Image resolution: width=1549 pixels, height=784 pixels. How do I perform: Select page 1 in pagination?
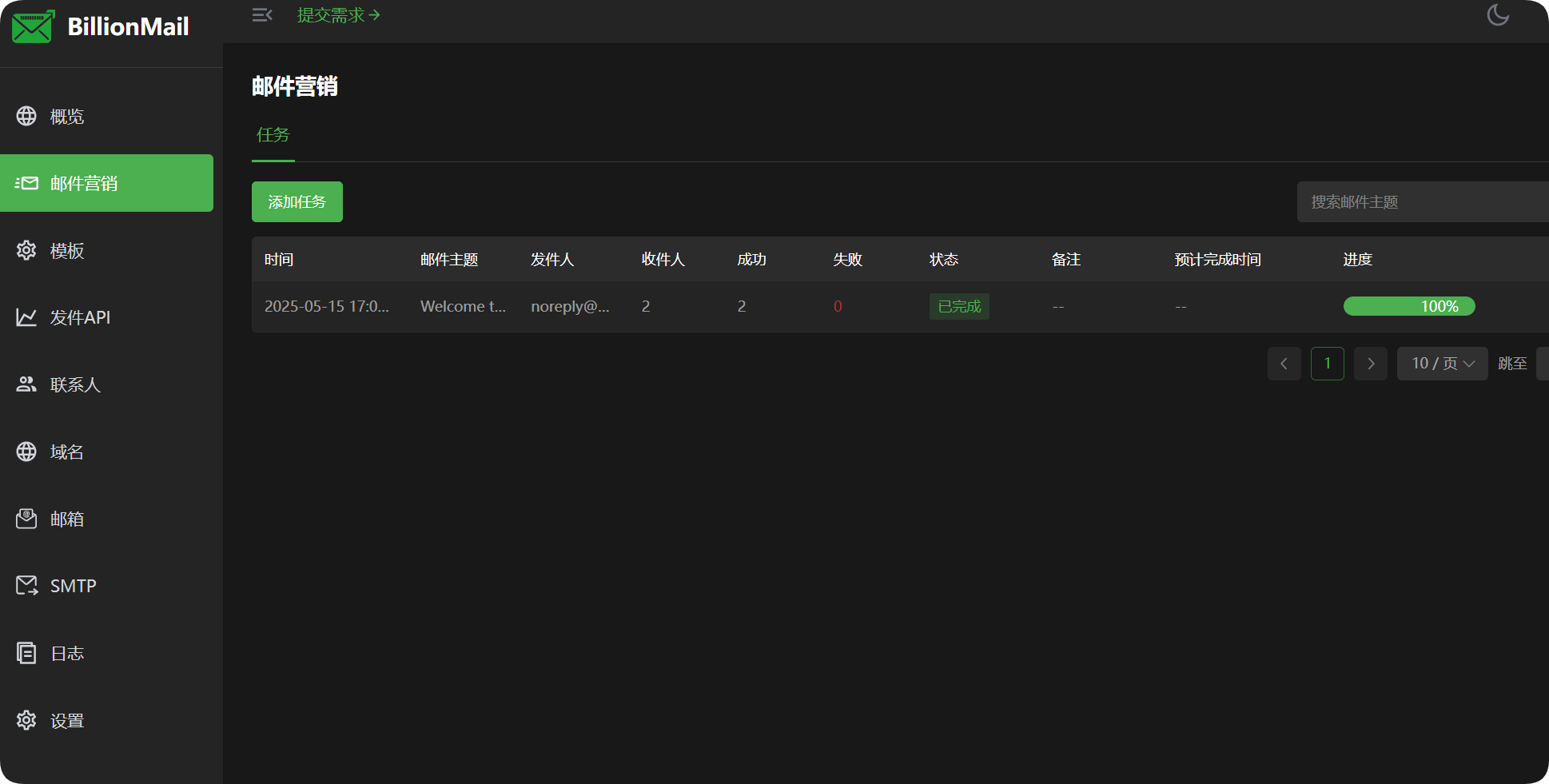point(1328,364)
